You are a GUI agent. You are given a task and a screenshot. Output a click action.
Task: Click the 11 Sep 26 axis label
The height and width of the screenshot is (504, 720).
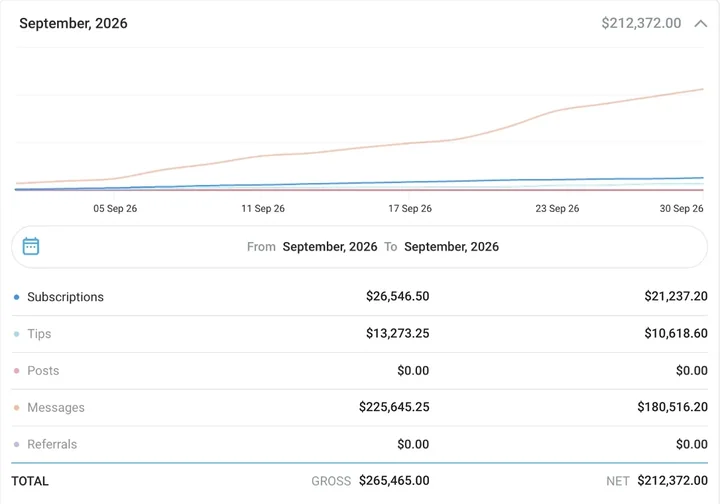tap(263, 208)
